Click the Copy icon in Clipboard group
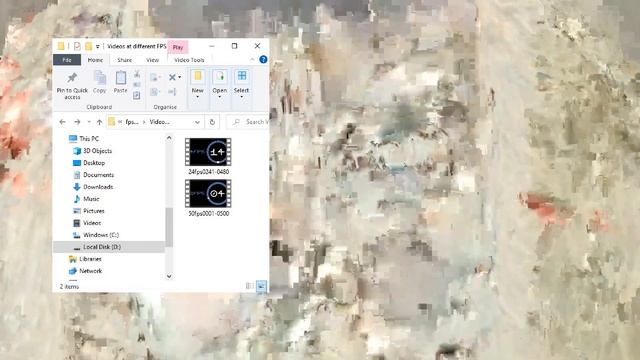This screenshot has width=640, height=360. [x=100, y=78]
